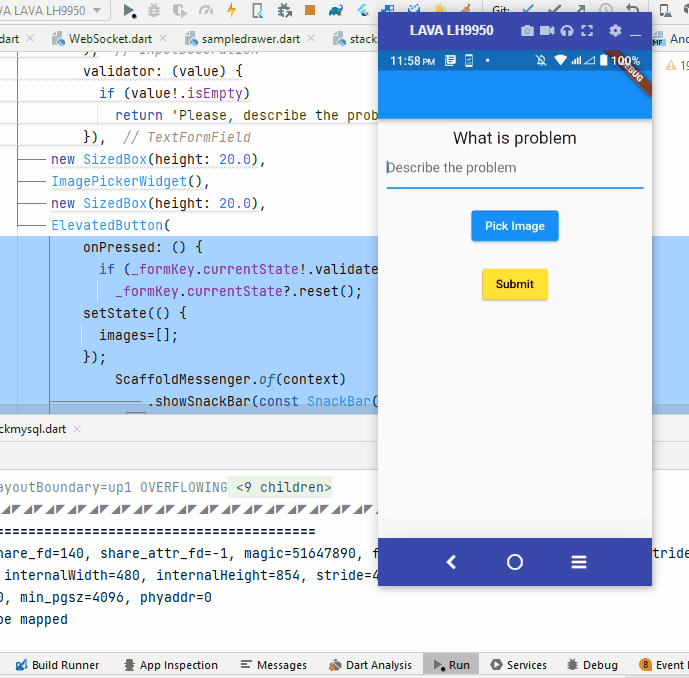
Task: Open the Event Log tool window
Action: (664, 665)
